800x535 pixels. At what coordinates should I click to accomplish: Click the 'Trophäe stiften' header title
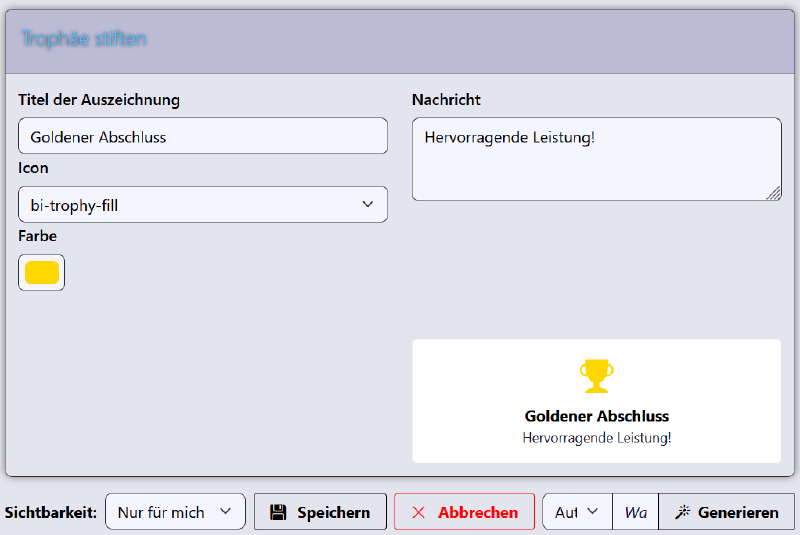tap(84, 39)
